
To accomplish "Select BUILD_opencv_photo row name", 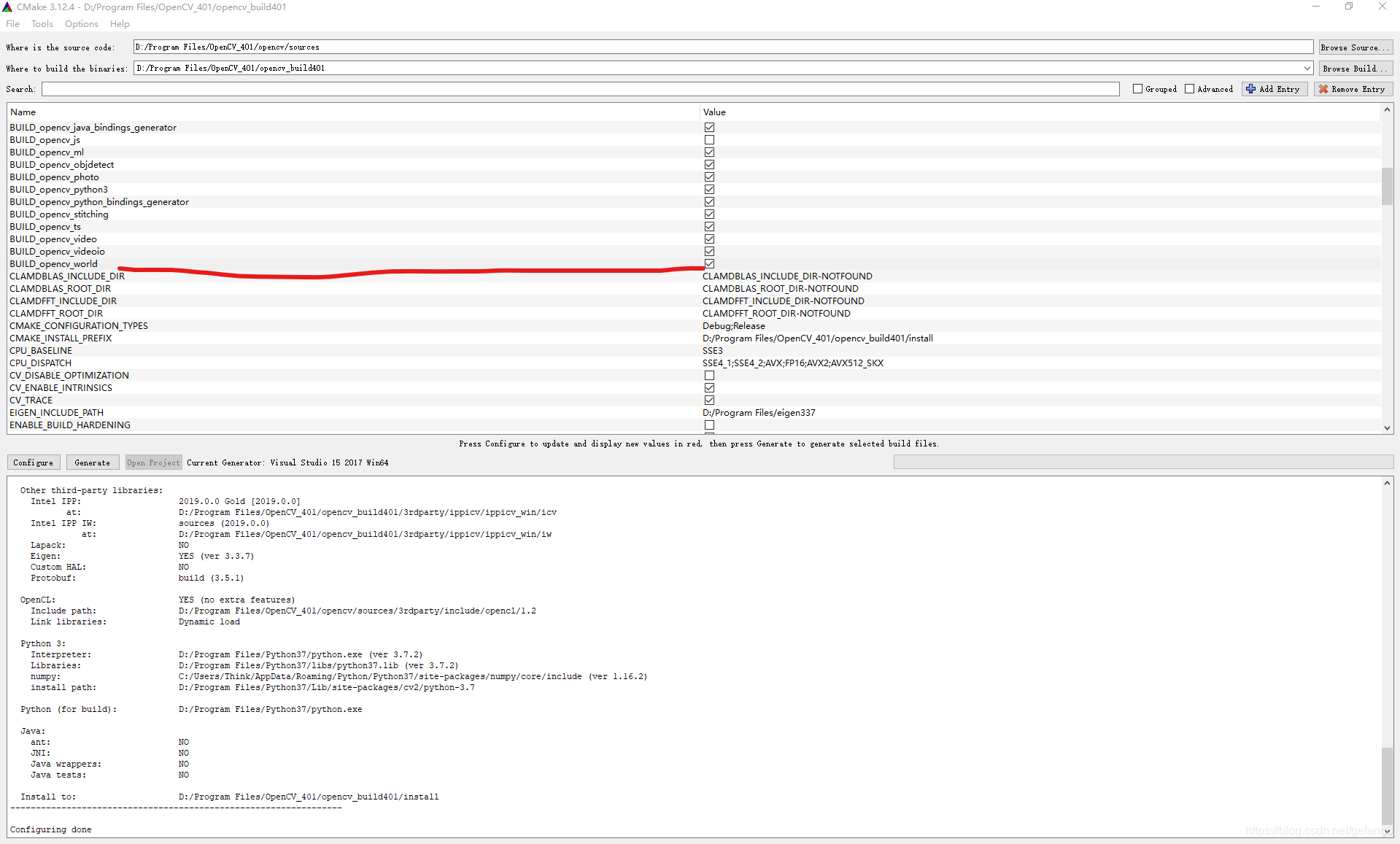I will 54,177.
